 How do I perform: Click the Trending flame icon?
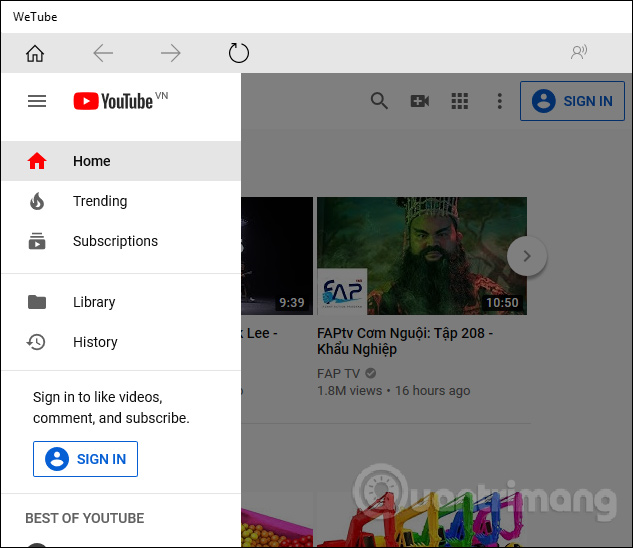37,201
